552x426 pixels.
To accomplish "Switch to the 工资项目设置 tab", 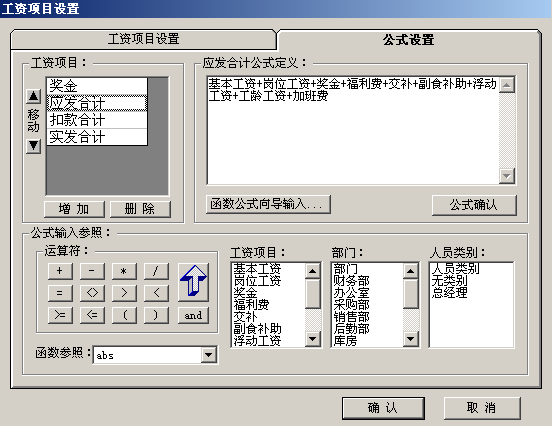I will point(143,39).
